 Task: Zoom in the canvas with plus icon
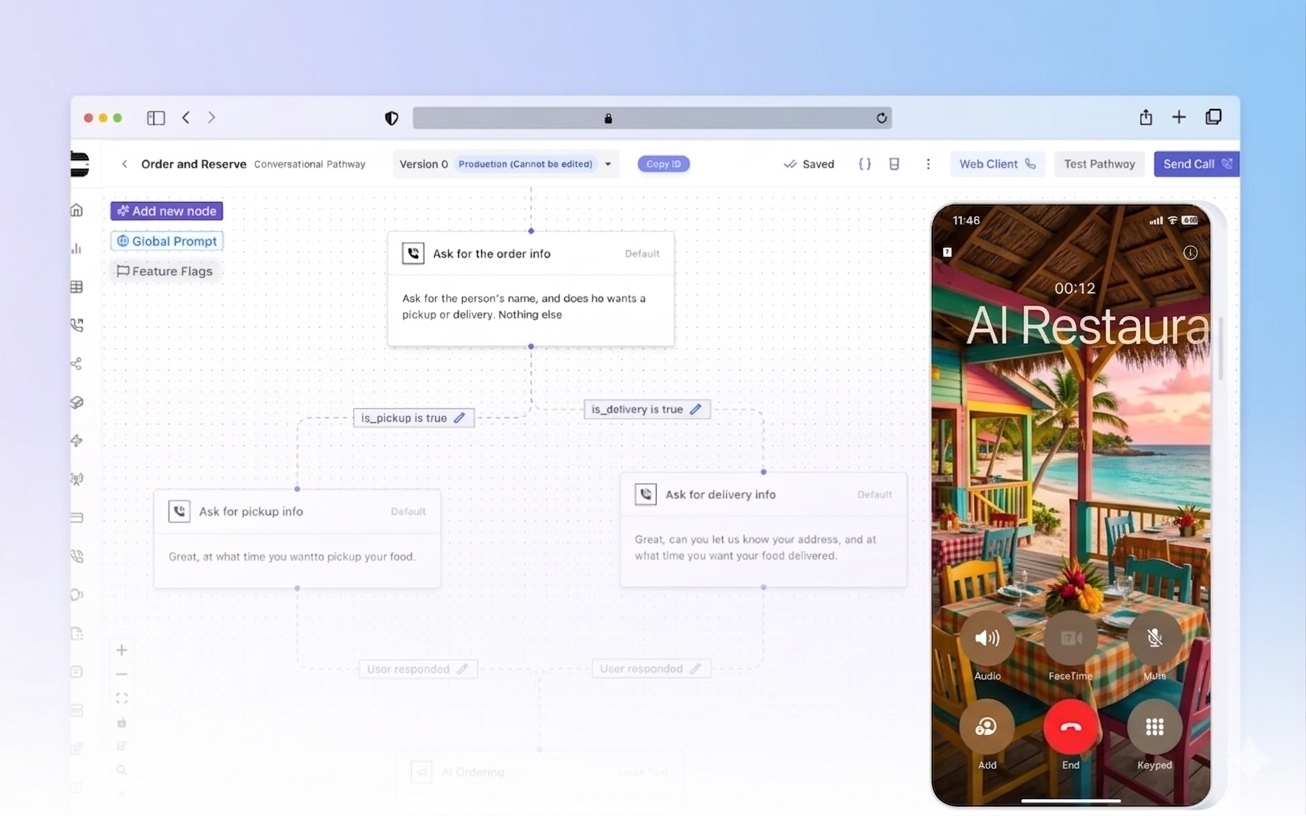coord(121,650)
